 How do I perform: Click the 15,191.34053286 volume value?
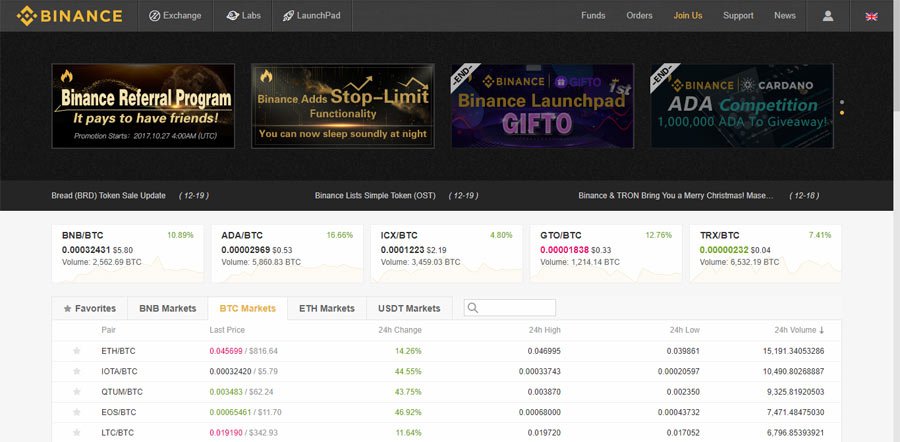click(793, 351)
